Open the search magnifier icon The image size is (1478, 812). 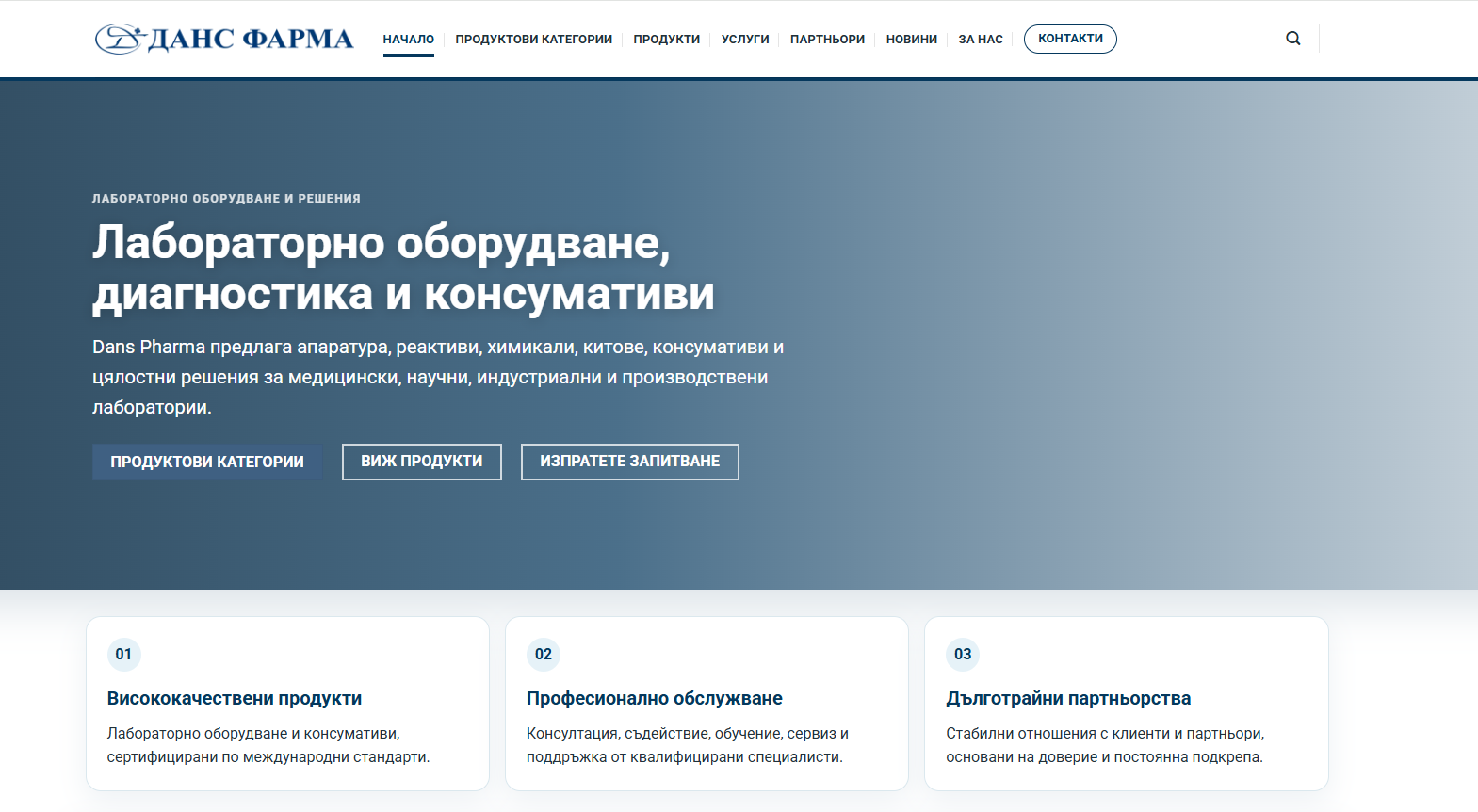tap(1293, 39)
